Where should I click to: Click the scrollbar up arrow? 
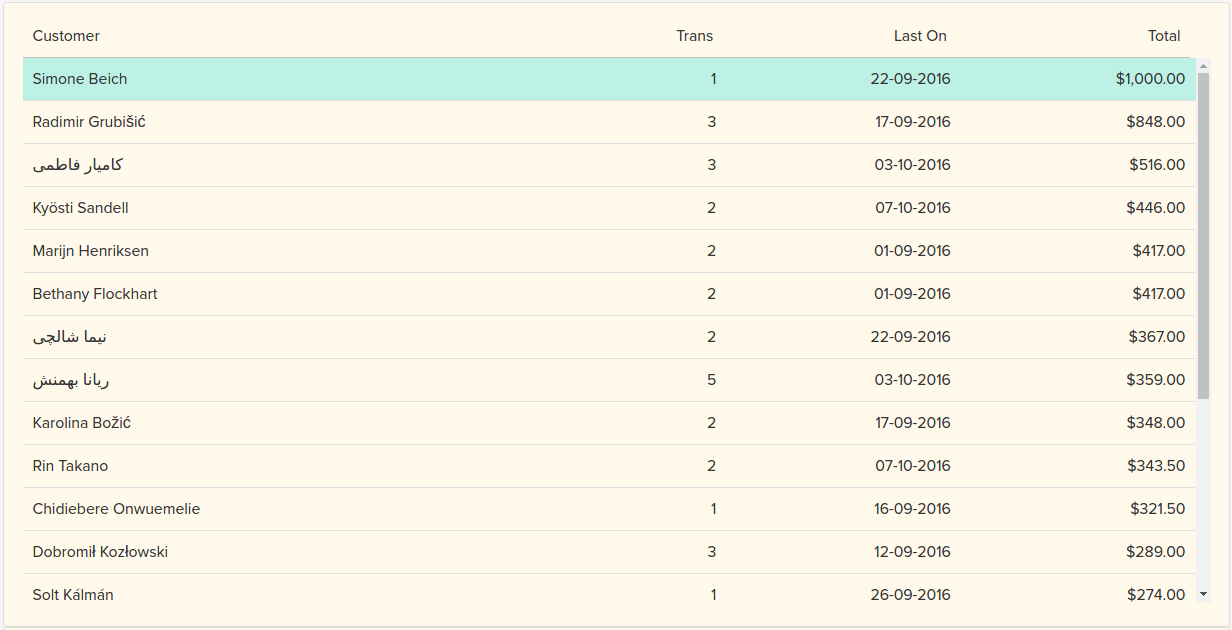tap(1203, 66)
